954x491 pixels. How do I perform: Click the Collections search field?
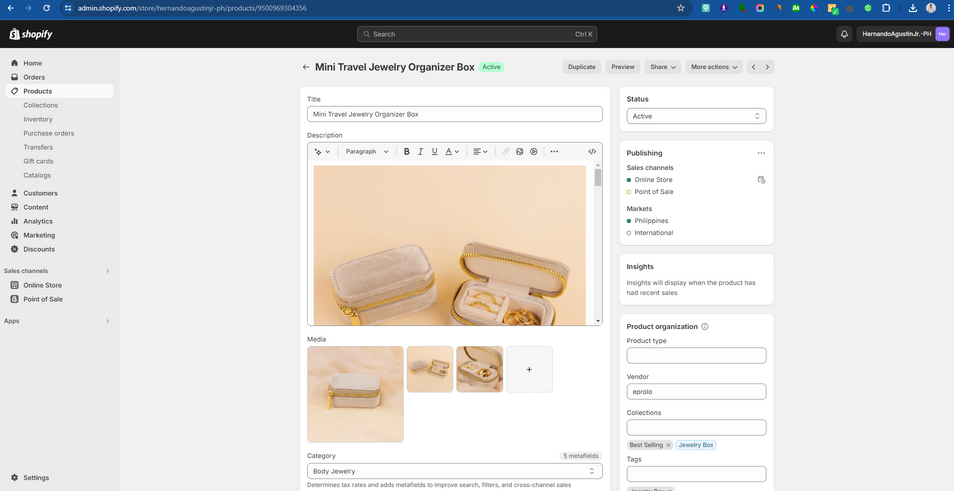pos(696,427)
